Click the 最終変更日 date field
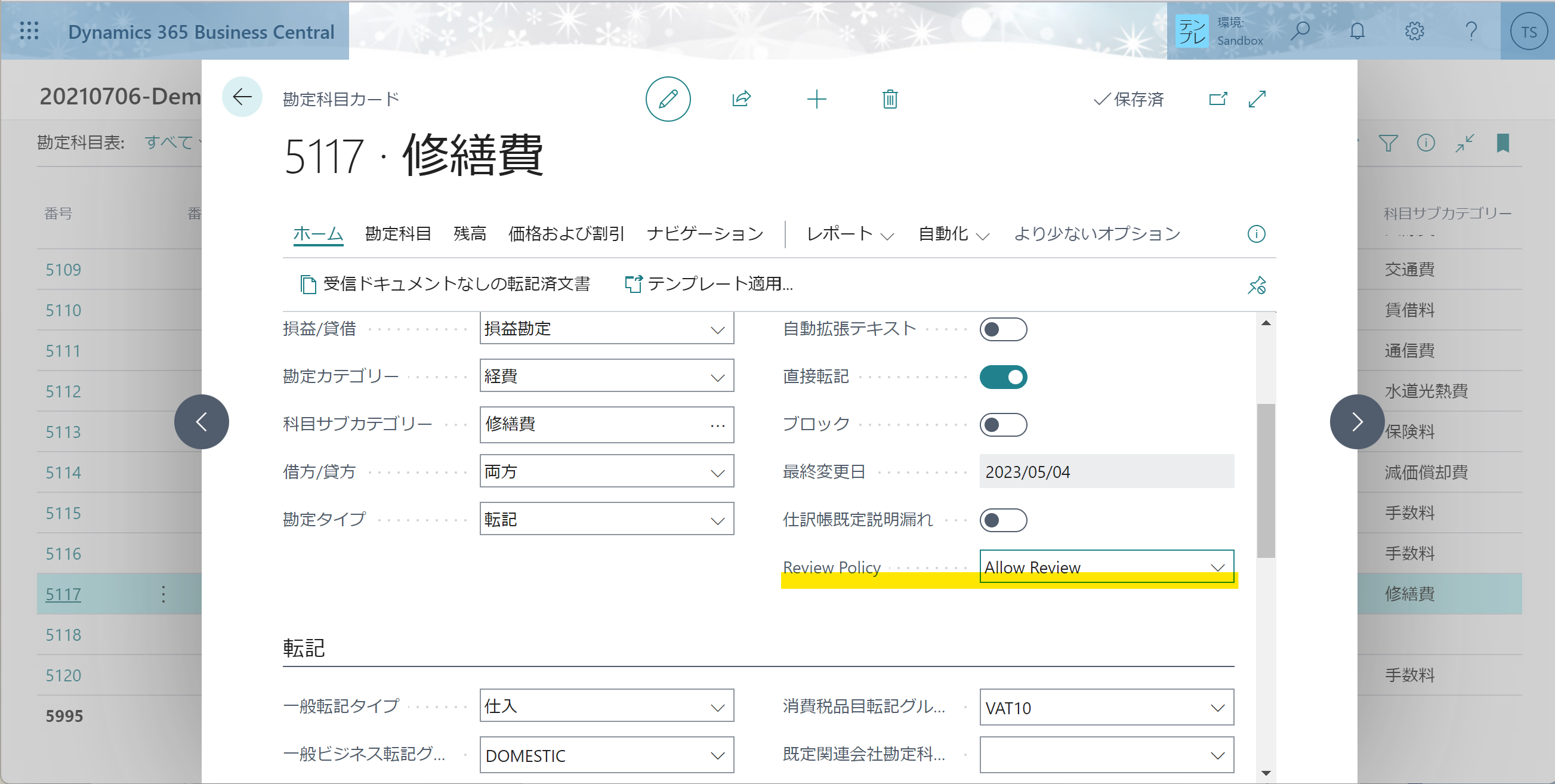Viewport: 1555px width, 784px height. [x=1106, y=471]
